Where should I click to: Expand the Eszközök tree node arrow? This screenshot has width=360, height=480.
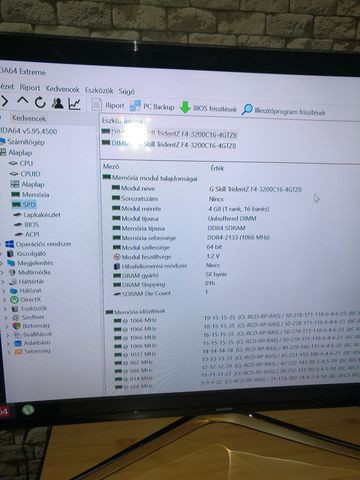pyautogui.click(x=5, y=309)
